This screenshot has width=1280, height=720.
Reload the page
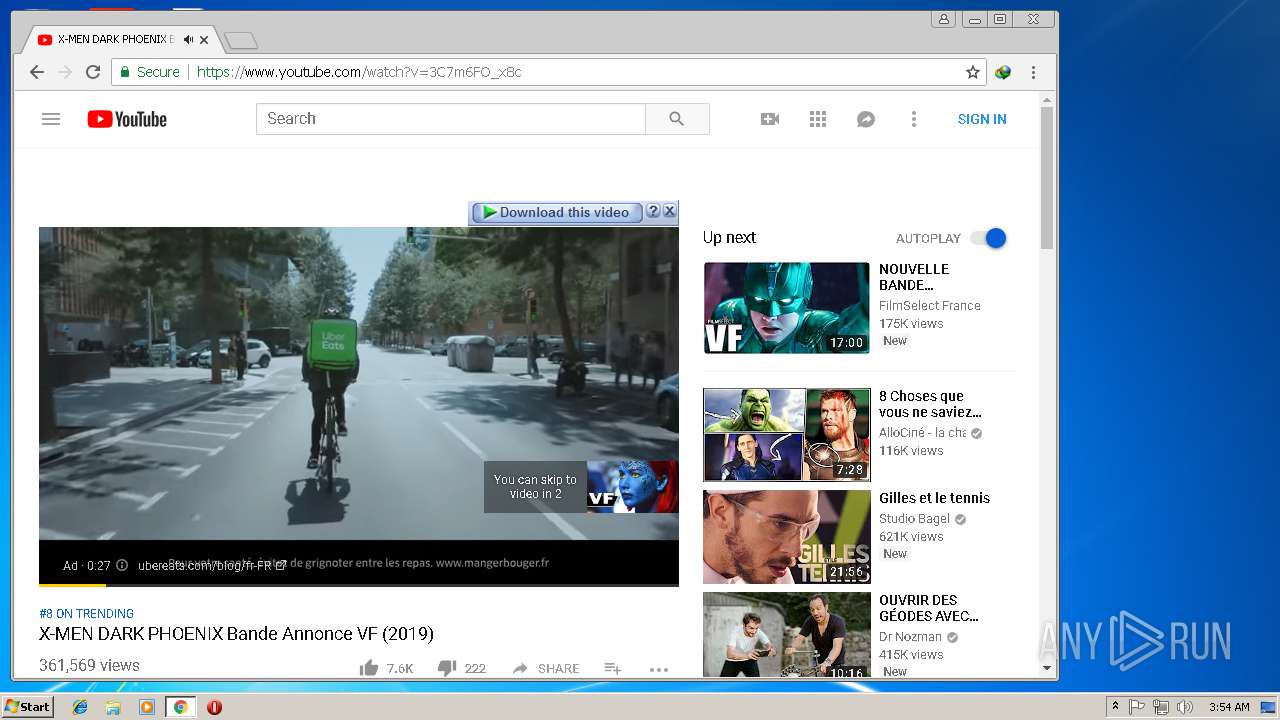click(93, 72)
